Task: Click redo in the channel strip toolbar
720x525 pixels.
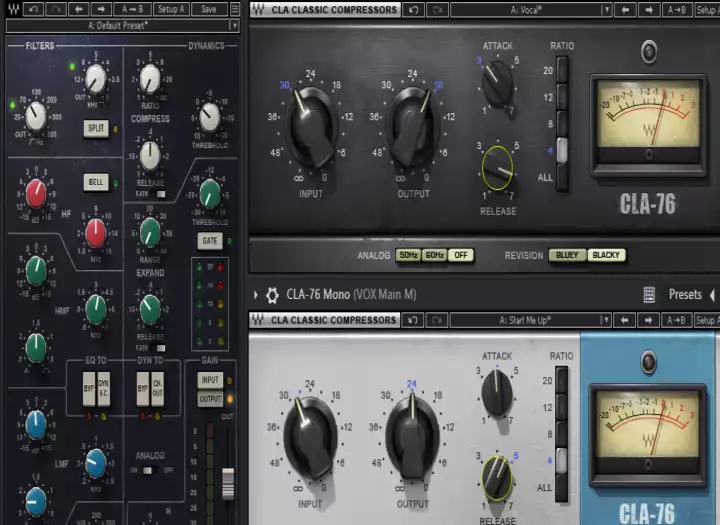Action: point(56,9)
